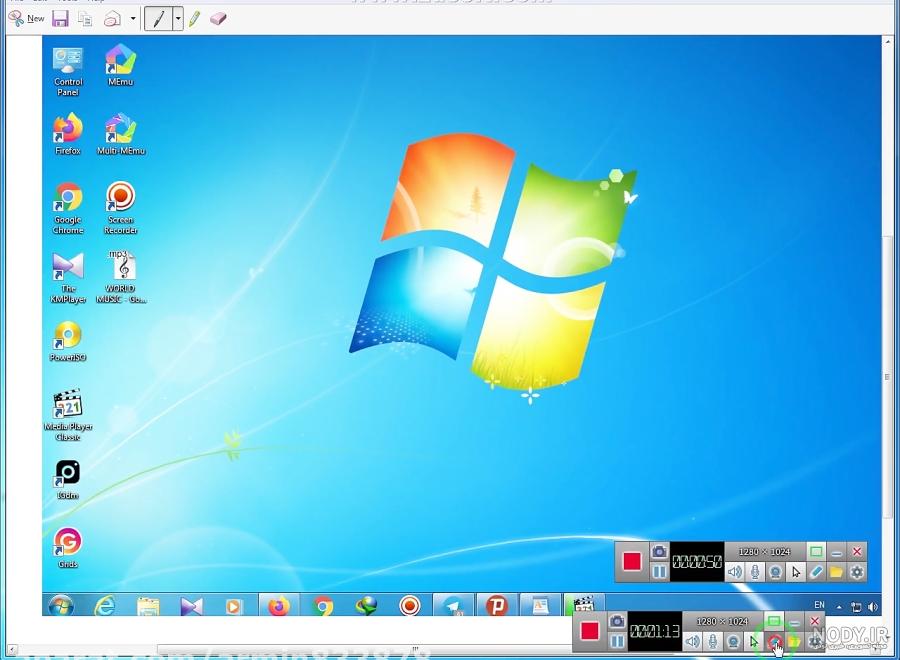Image resolution: width=900 pixels, height=660 pixels.
Task: Stop recording on the 00:01:13 recorder
Action: point(589,631)
